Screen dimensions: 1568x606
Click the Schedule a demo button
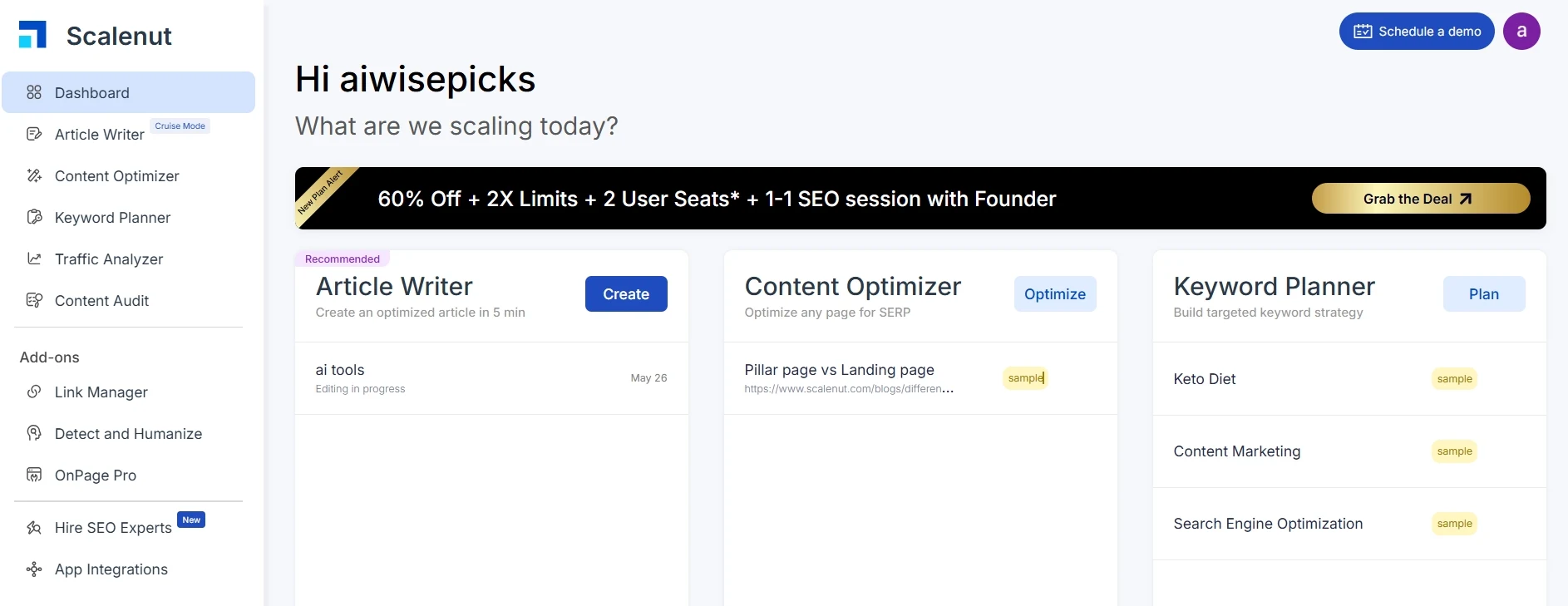coord(1417,32)
